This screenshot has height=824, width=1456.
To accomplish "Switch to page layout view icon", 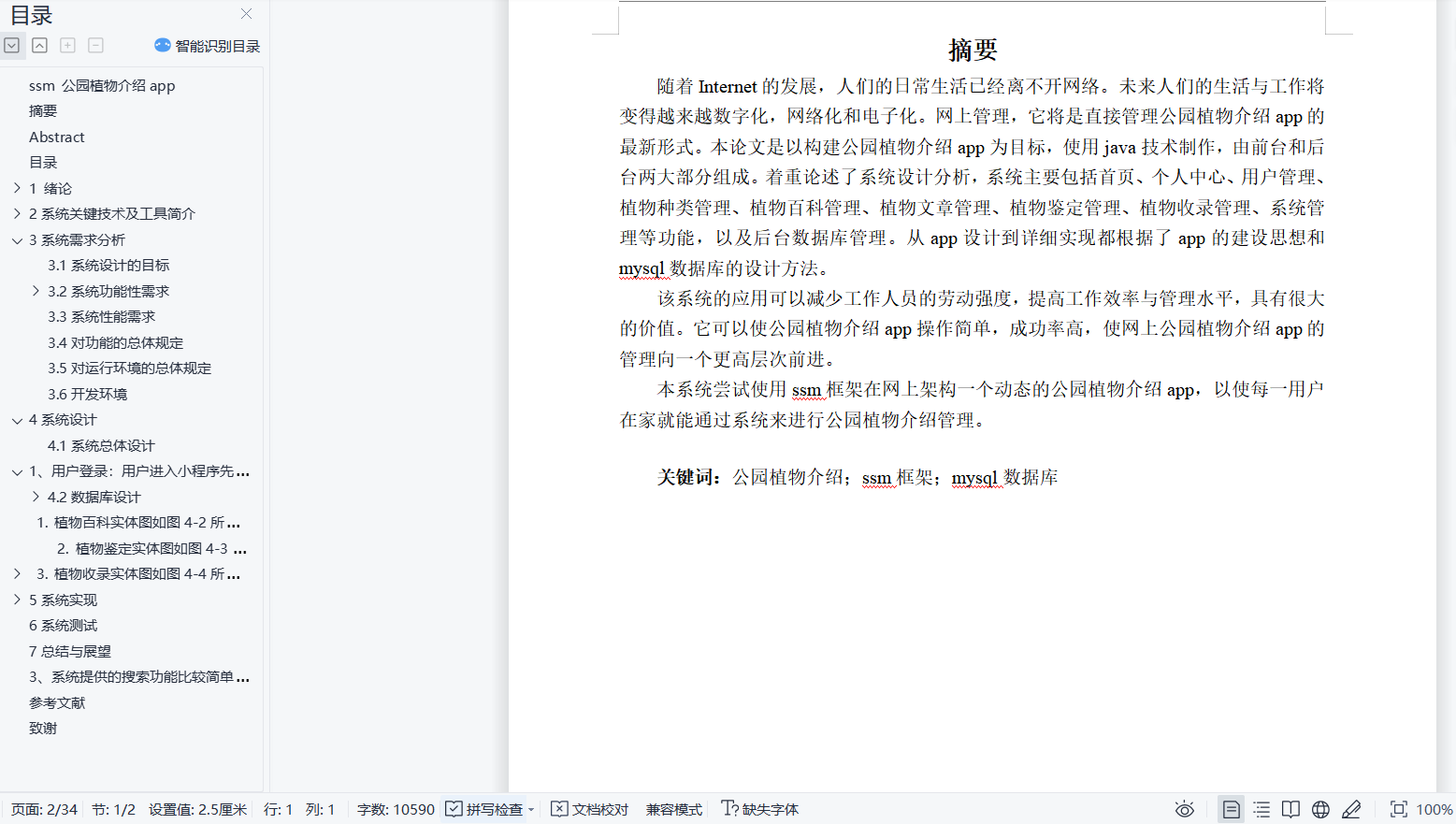I will [x=1232, y=809].
